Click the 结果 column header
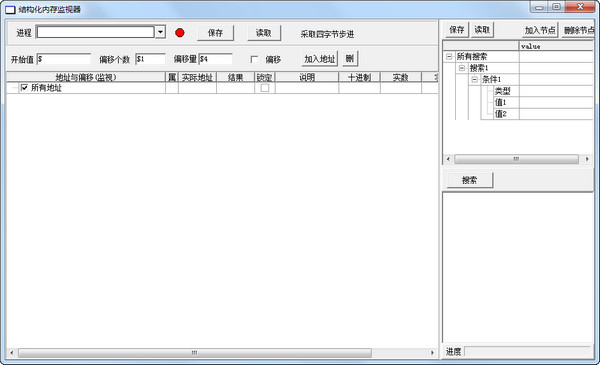This screenshot has height=365, width=600. point(235,77)
